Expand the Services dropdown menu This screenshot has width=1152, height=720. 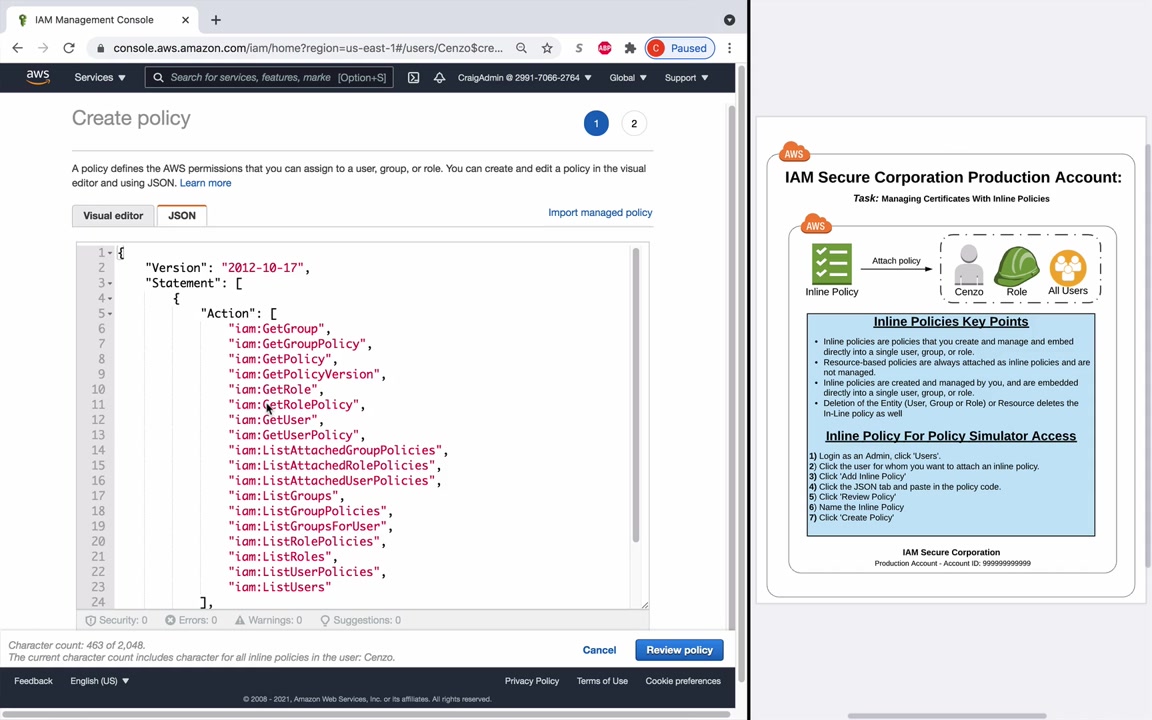coord(99,77)
